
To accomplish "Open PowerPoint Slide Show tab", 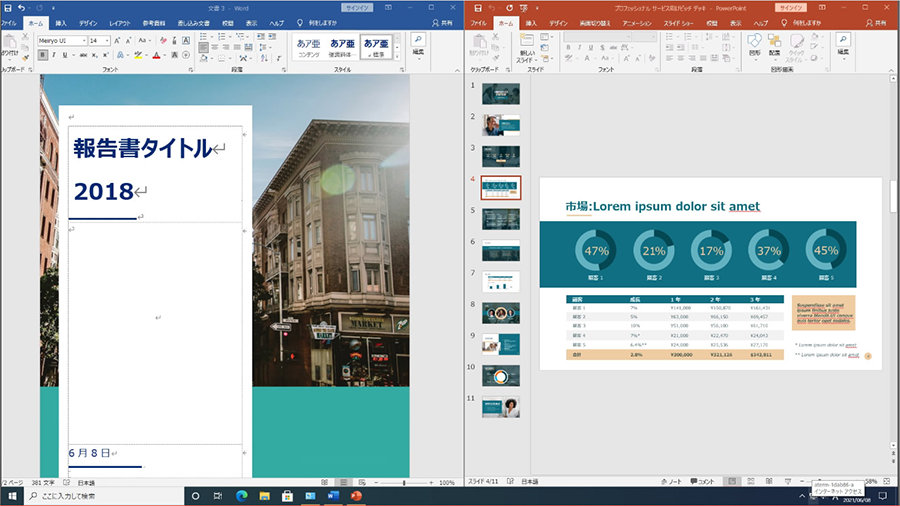I will pyautogui.click(x=678, y=23).
